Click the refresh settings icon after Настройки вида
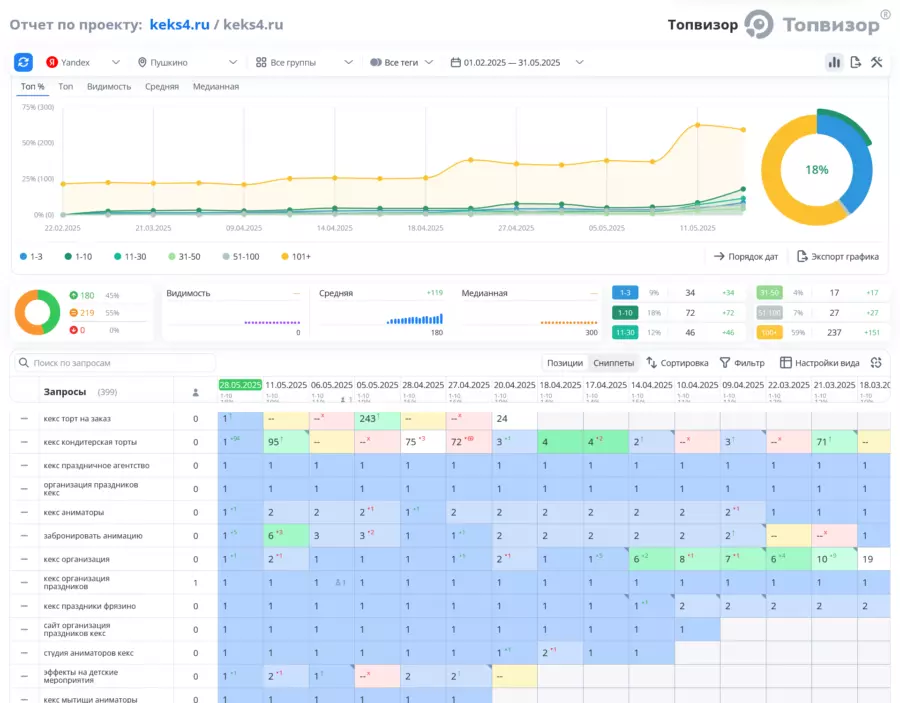 tap(876, 363)
